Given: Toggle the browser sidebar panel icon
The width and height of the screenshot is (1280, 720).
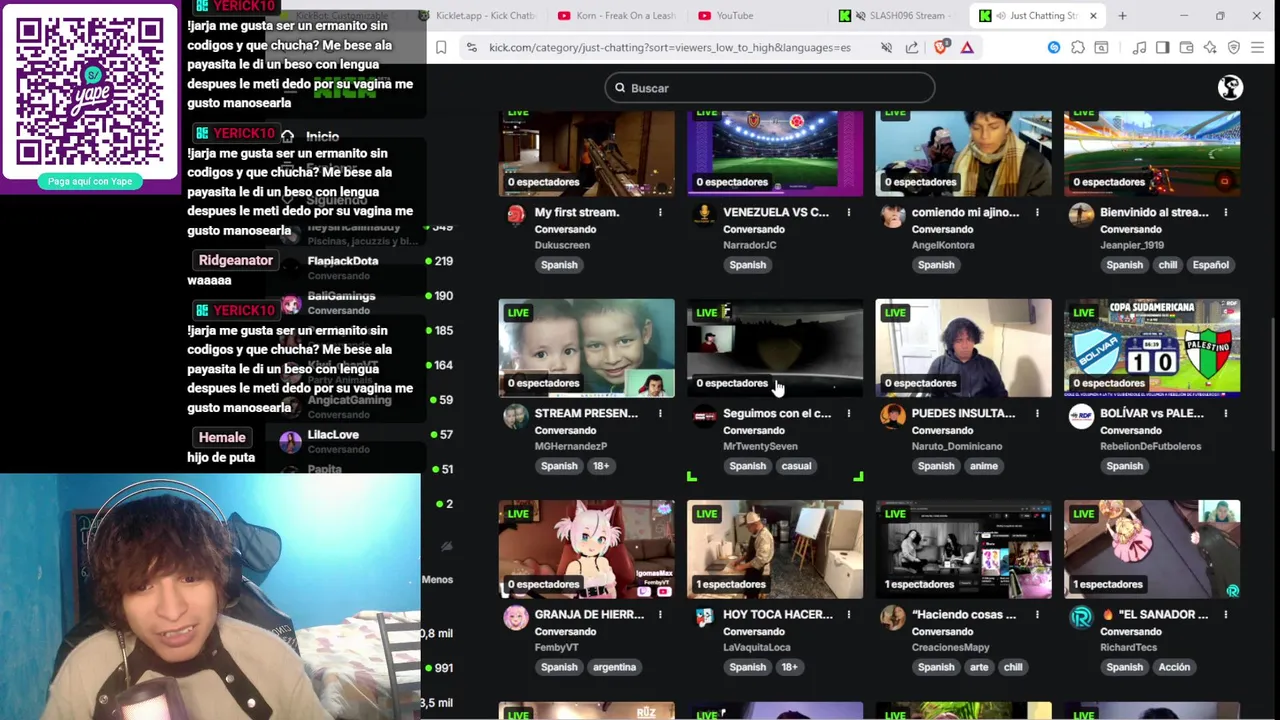Looking at the screenshot, I should (1162, 47).
